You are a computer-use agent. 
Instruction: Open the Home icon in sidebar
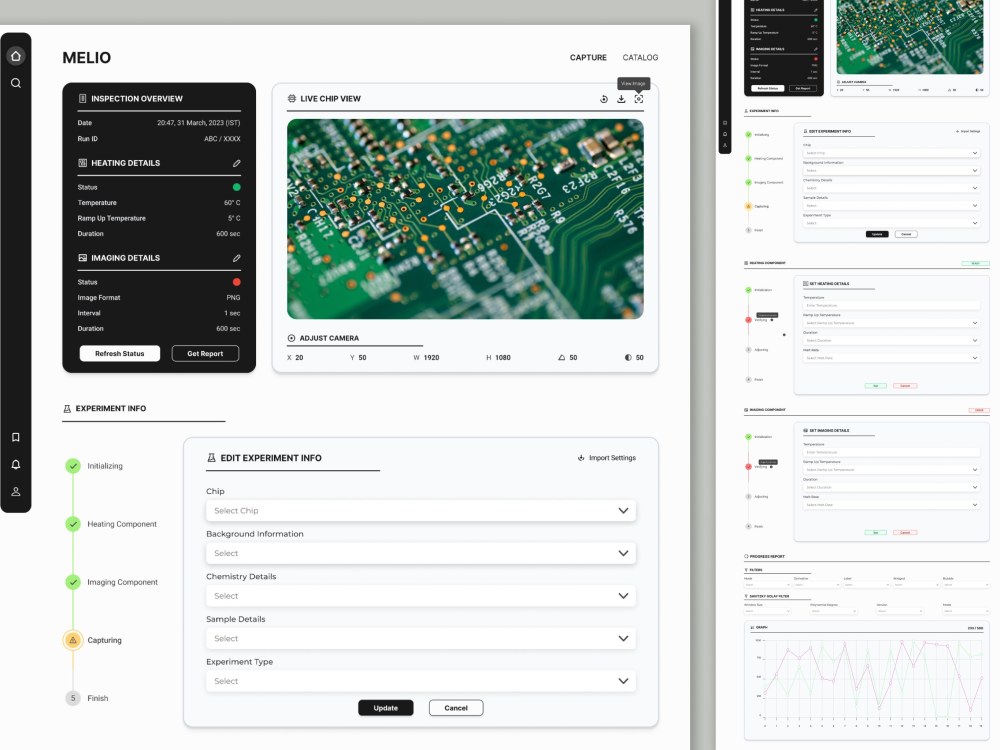16,56
